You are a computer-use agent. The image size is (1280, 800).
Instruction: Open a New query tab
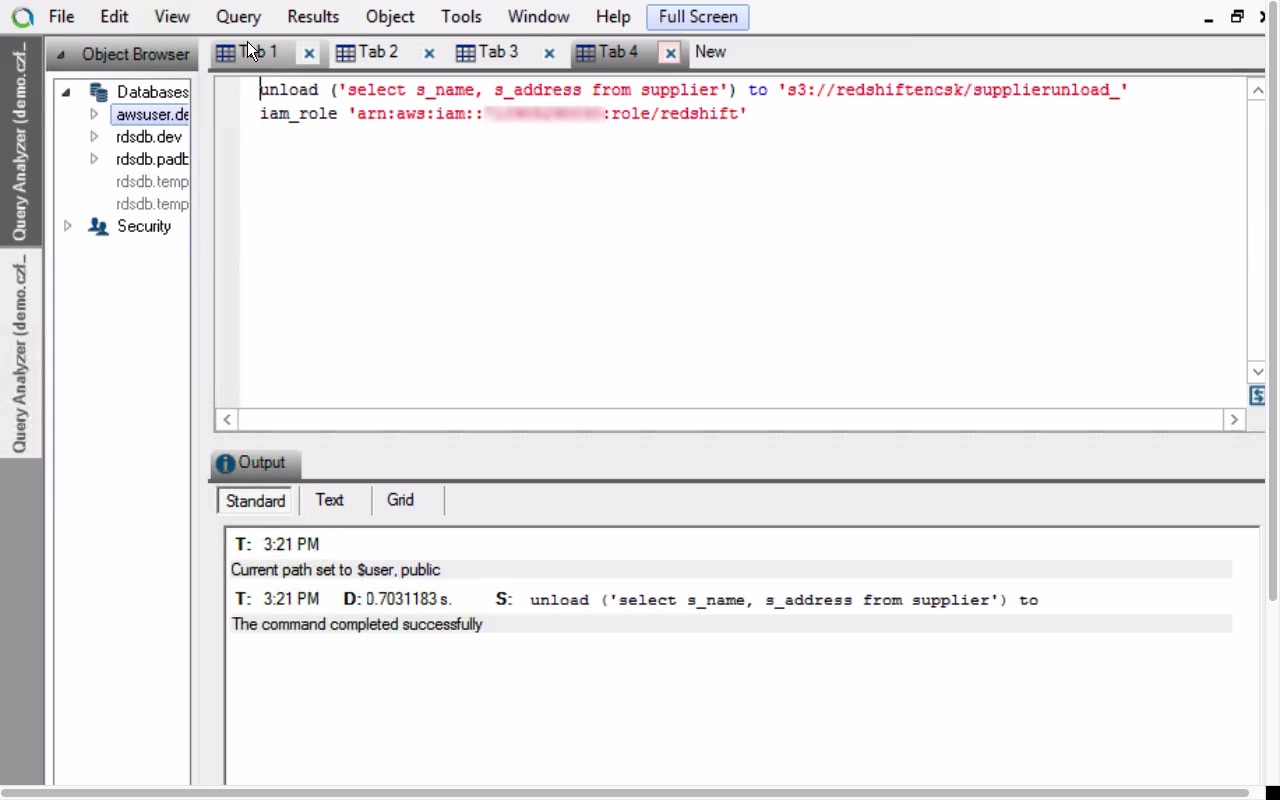point(710,52)
